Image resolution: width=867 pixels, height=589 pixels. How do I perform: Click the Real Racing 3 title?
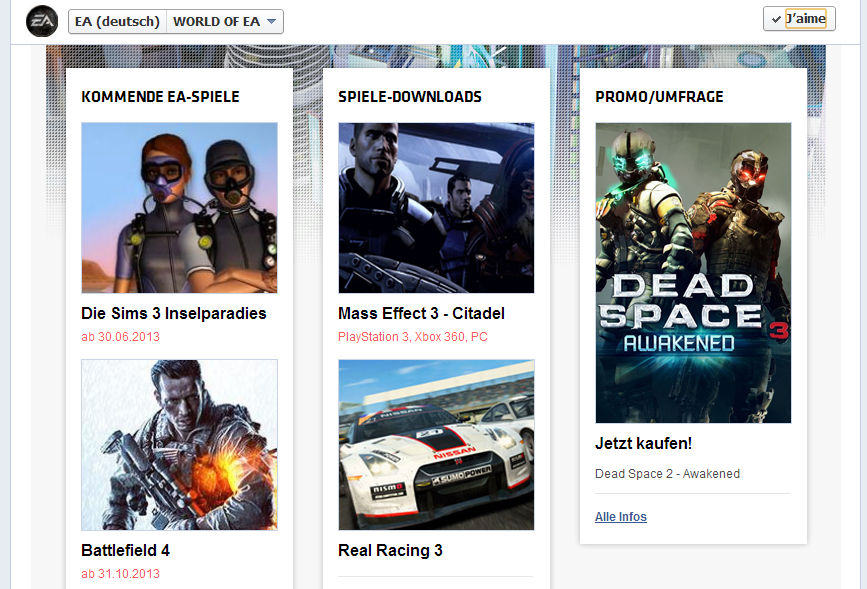pyautogui.click(x=390, y=550)
